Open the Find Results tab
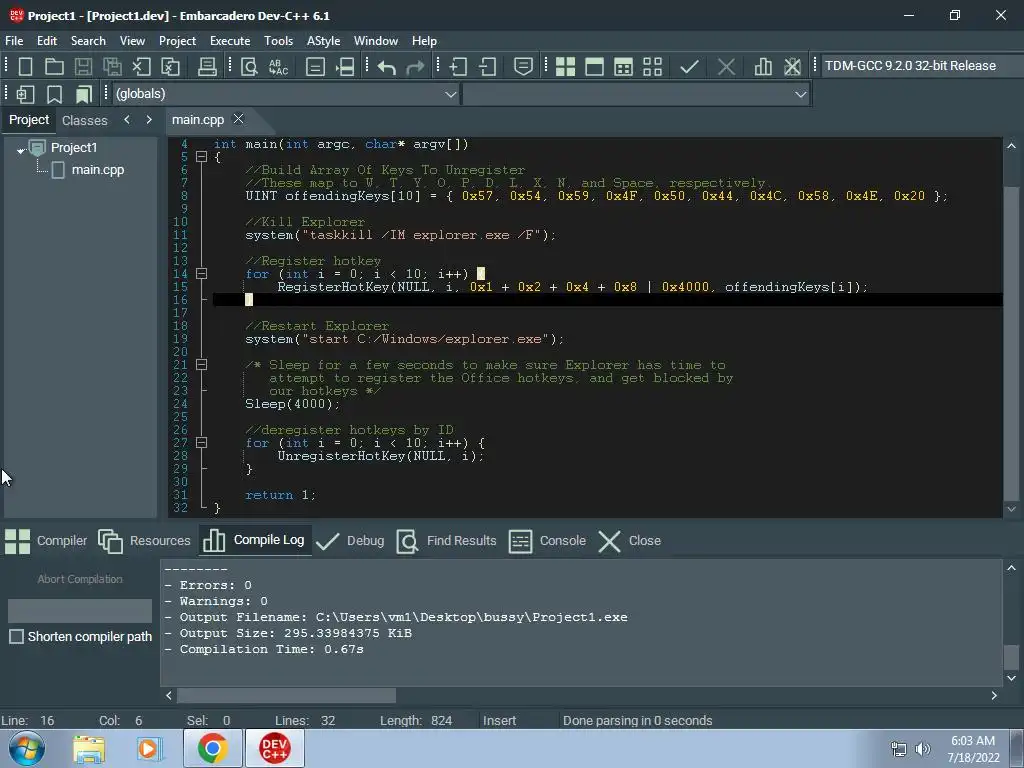The width and height of the screenshot is (1024, 768). tap(447, 541)
